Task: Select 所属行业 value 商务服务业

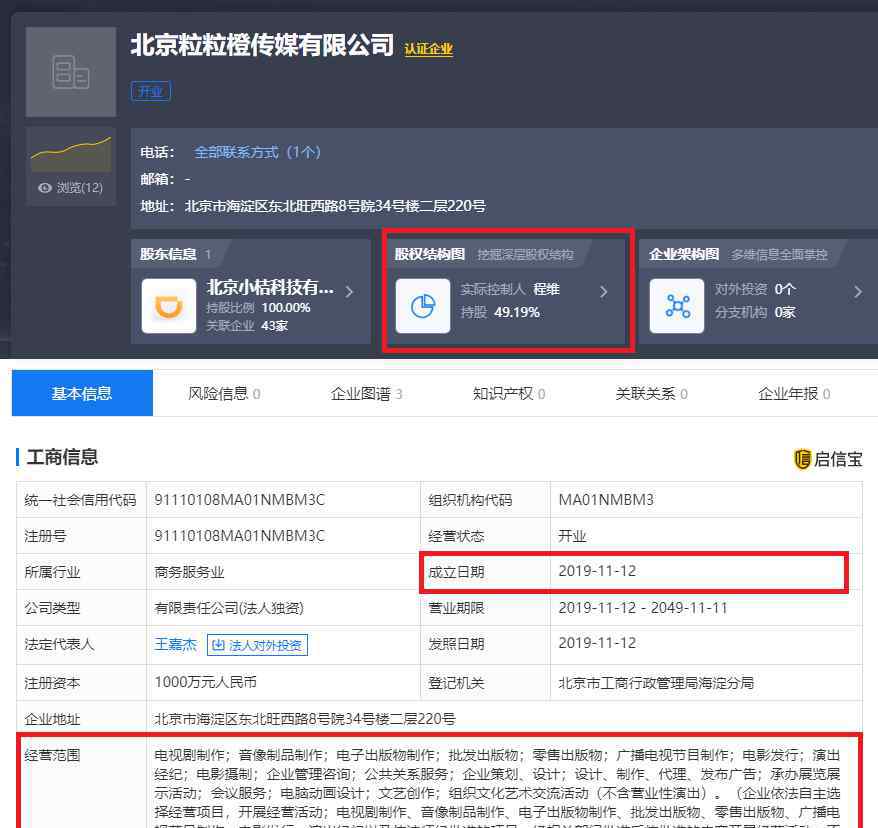Action: [x=189, y=572]
